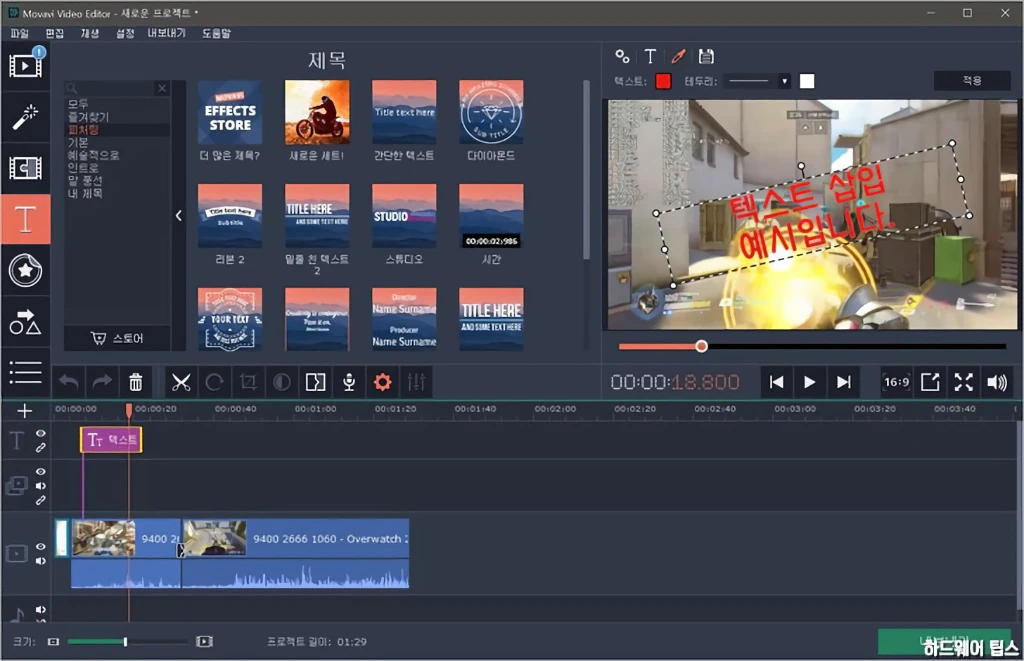This screenshot has width=1024, height=661.
Task: Pick the red text color swatch
Action: click(x=664, y=81)
